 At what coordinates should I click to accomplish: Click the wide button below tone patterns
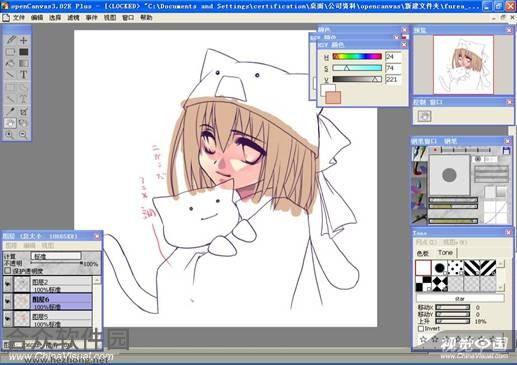click(460, 298)
